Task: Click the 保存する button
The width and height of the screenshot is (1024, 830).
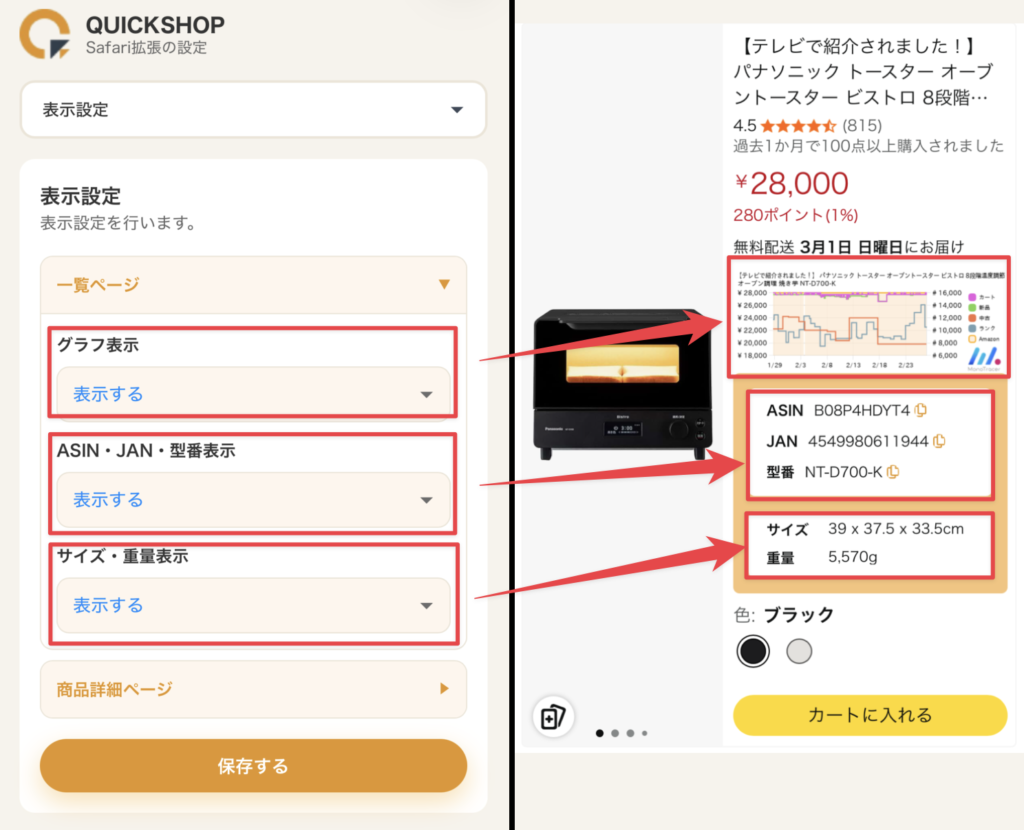Action: click(253, 765)
